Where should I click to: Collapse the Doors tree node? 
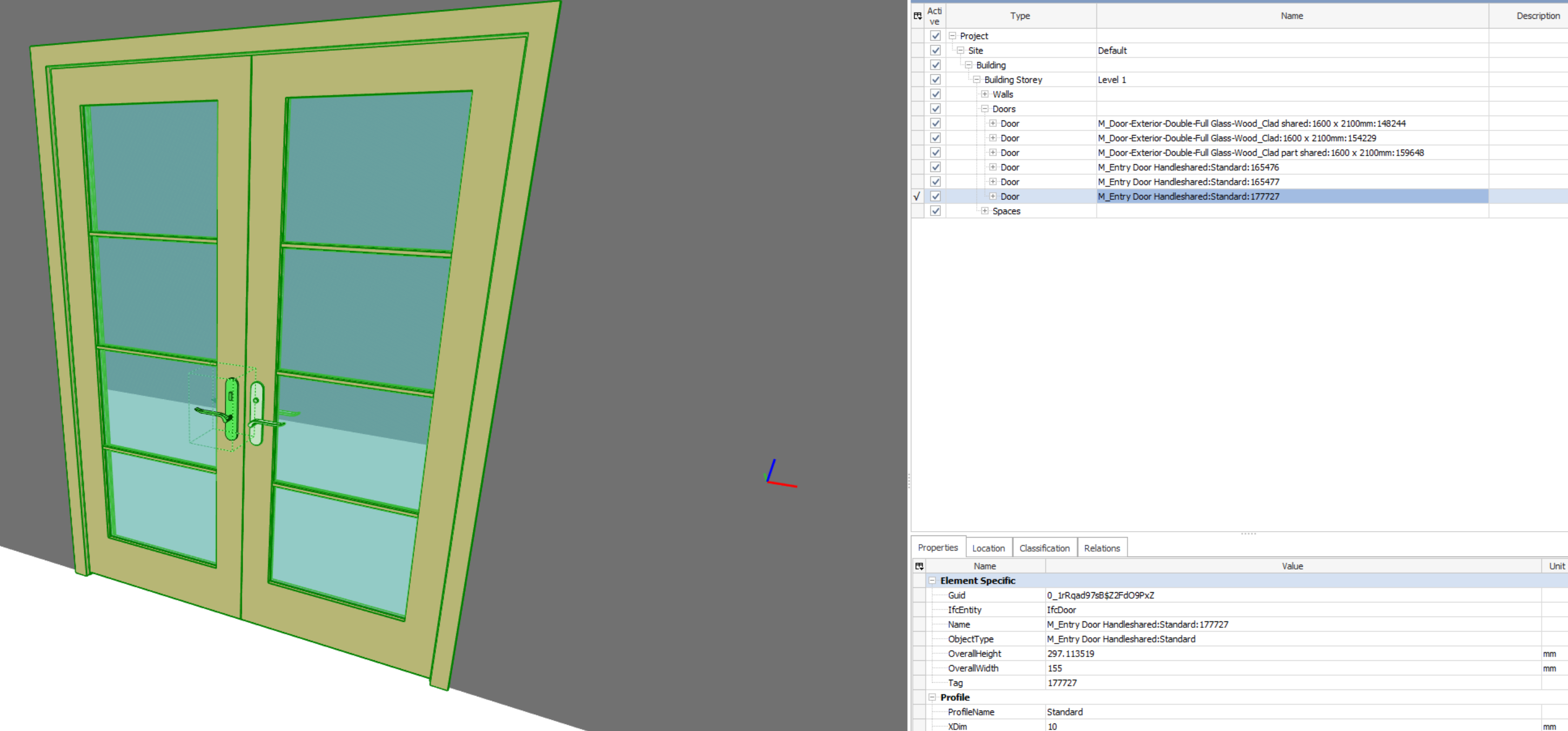click(984, 109)
